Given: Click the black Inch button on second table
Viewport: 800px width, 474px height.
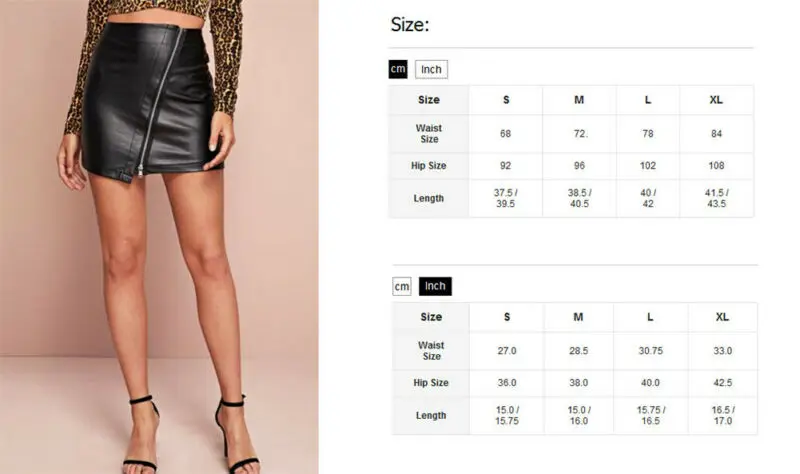Looking at the screenshot, I should (x=435, y=286).
